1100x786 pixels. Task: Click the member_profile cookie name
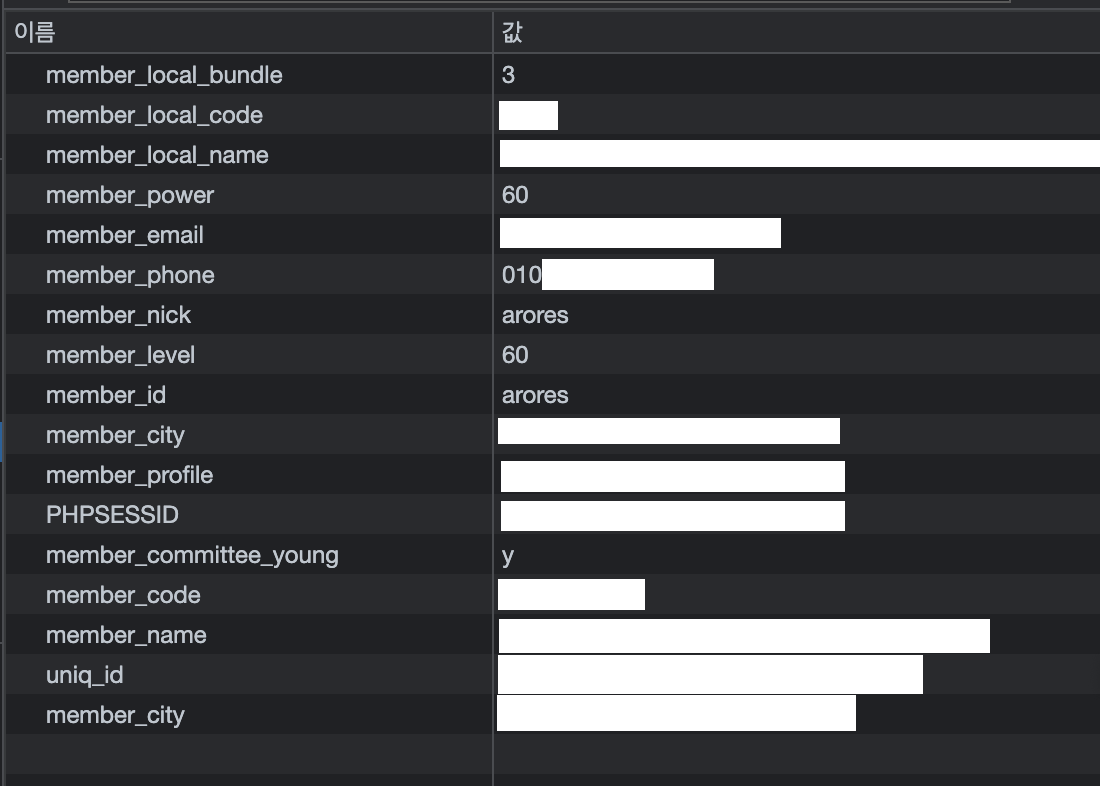point(129,475)
